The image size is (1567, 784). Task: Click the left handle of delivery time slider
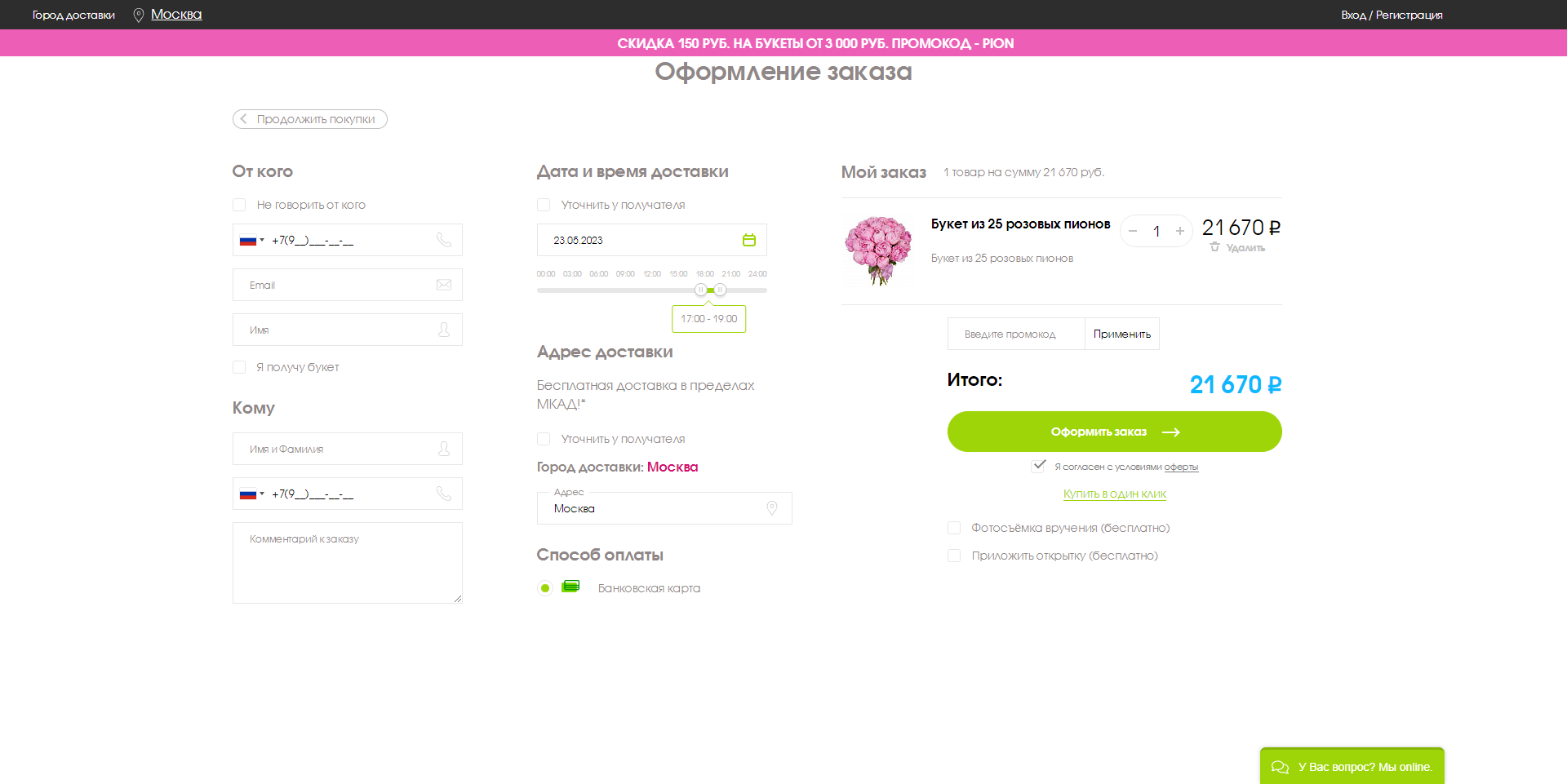pos(700,290)
